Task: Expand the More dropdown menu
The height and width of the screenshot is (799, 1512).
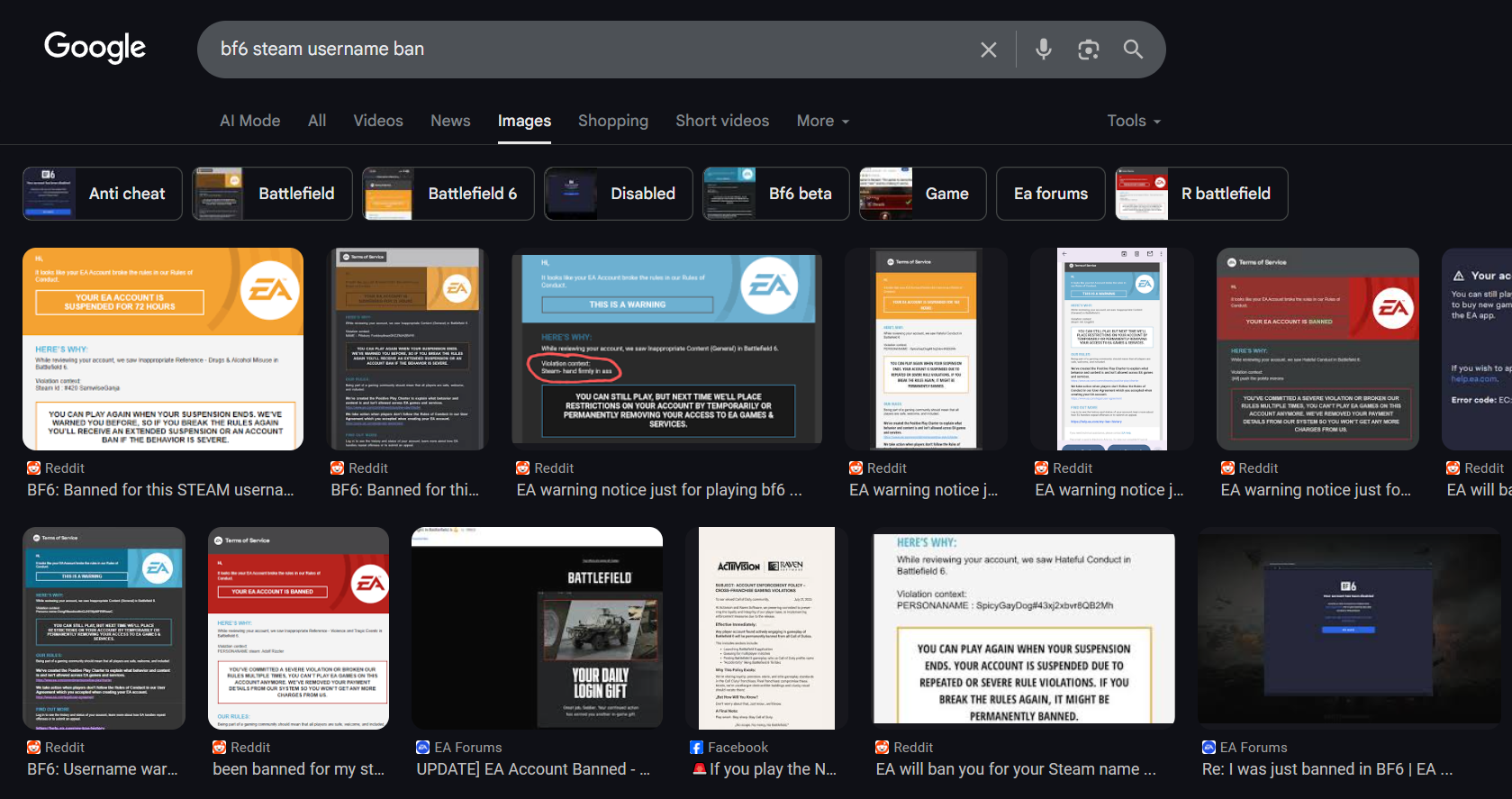Action: click(x=823, y=121)
